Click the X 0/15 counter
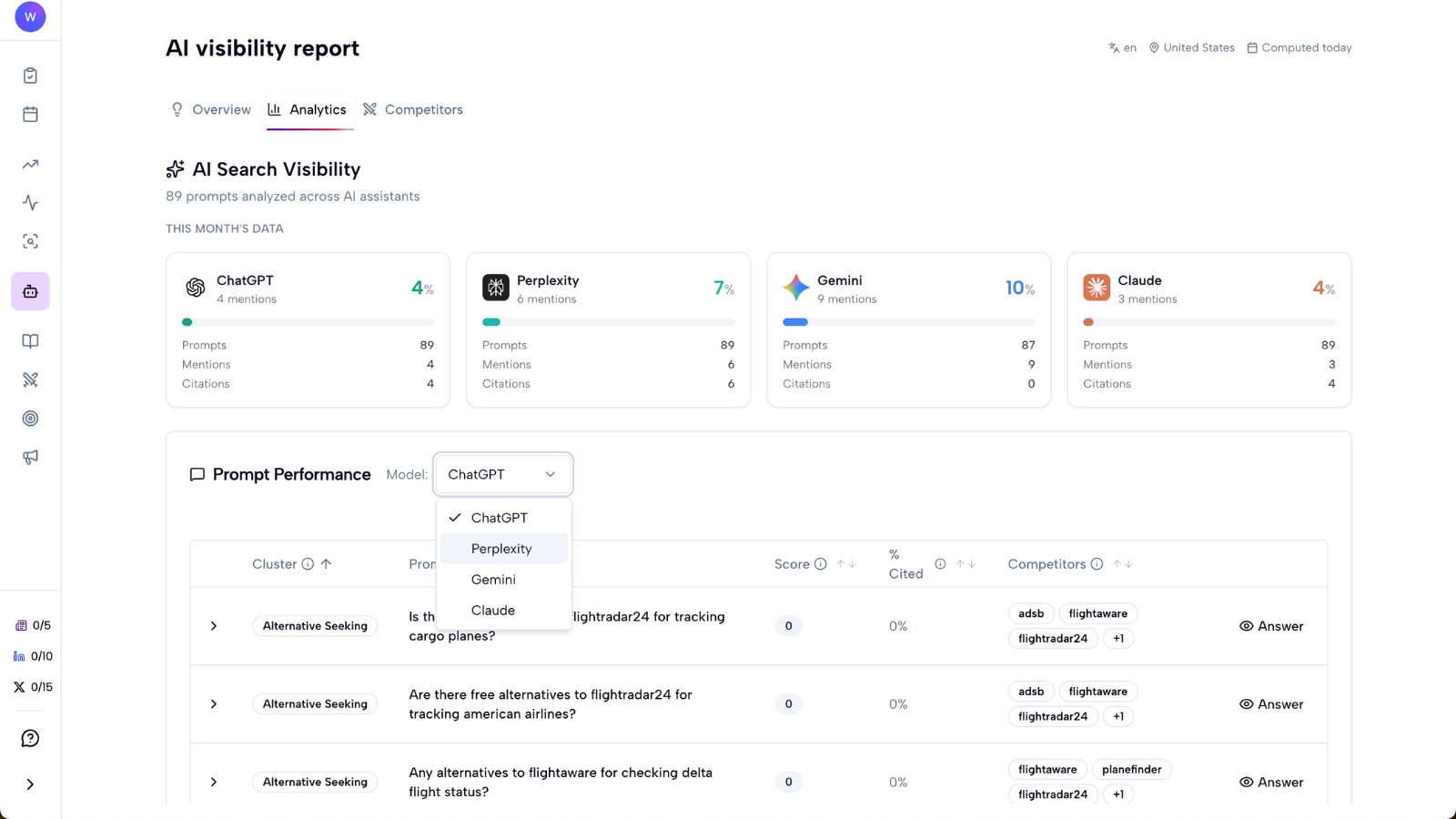 tap(33, 687)
